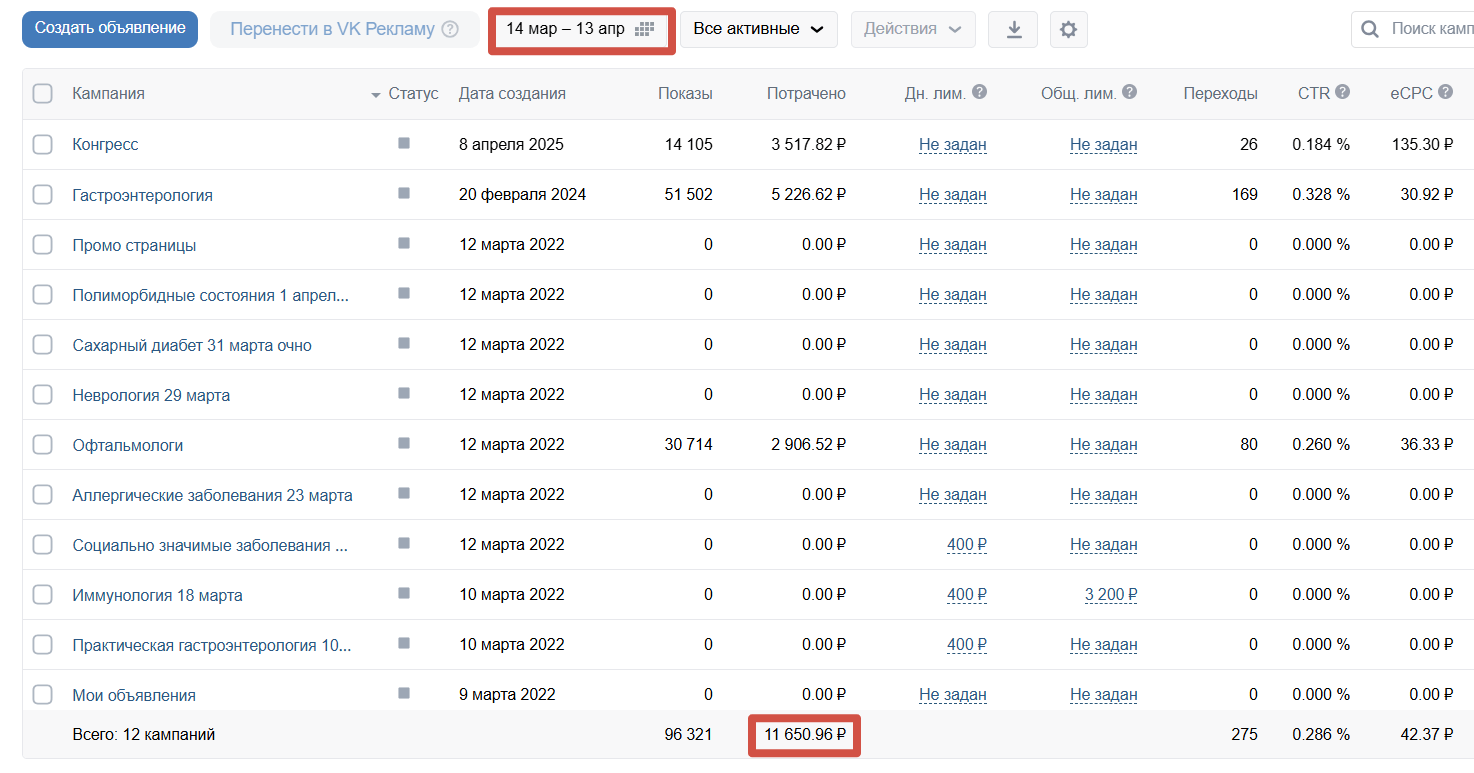Click the sort arrow beside Статус column

click(x=376, y=95)
